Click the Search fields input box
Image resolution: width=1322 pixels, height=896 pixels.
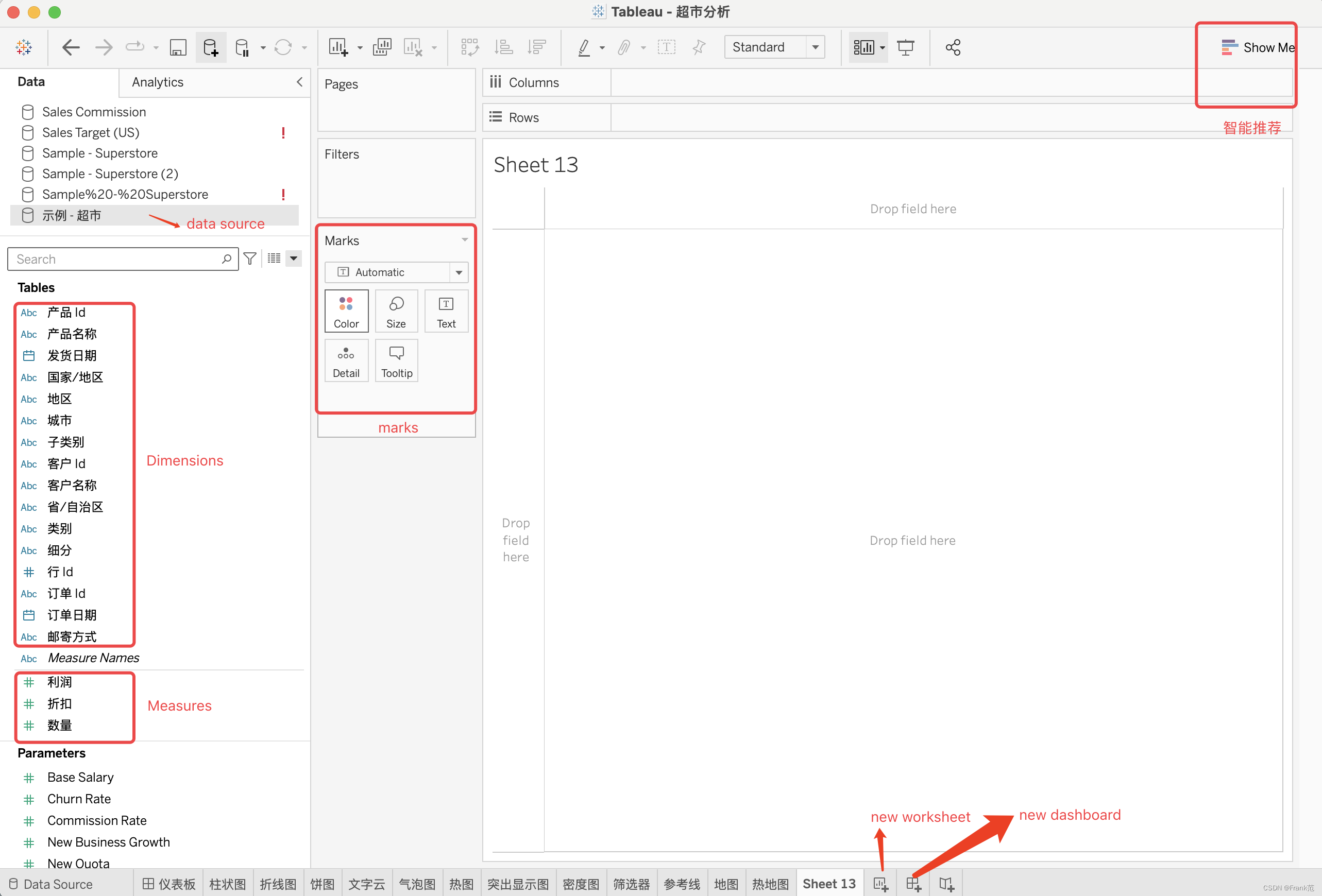coord(122,259)
